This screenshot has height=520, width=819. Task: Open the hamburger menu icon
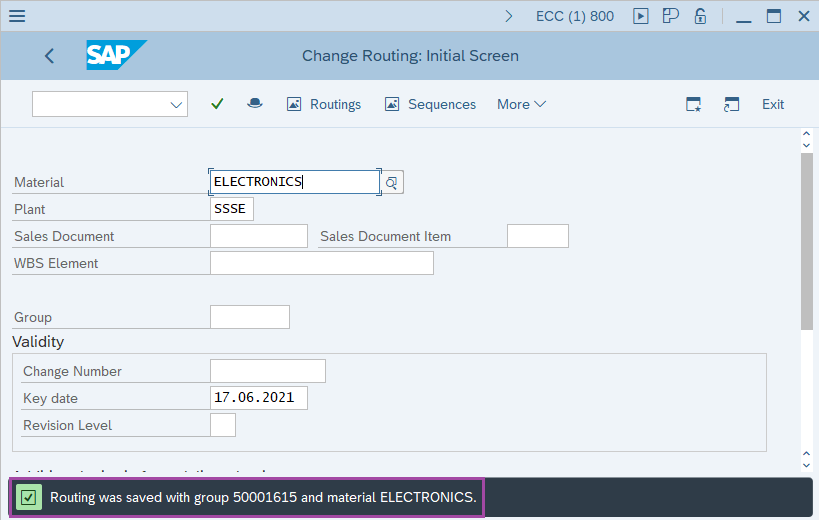pos(17,16)
